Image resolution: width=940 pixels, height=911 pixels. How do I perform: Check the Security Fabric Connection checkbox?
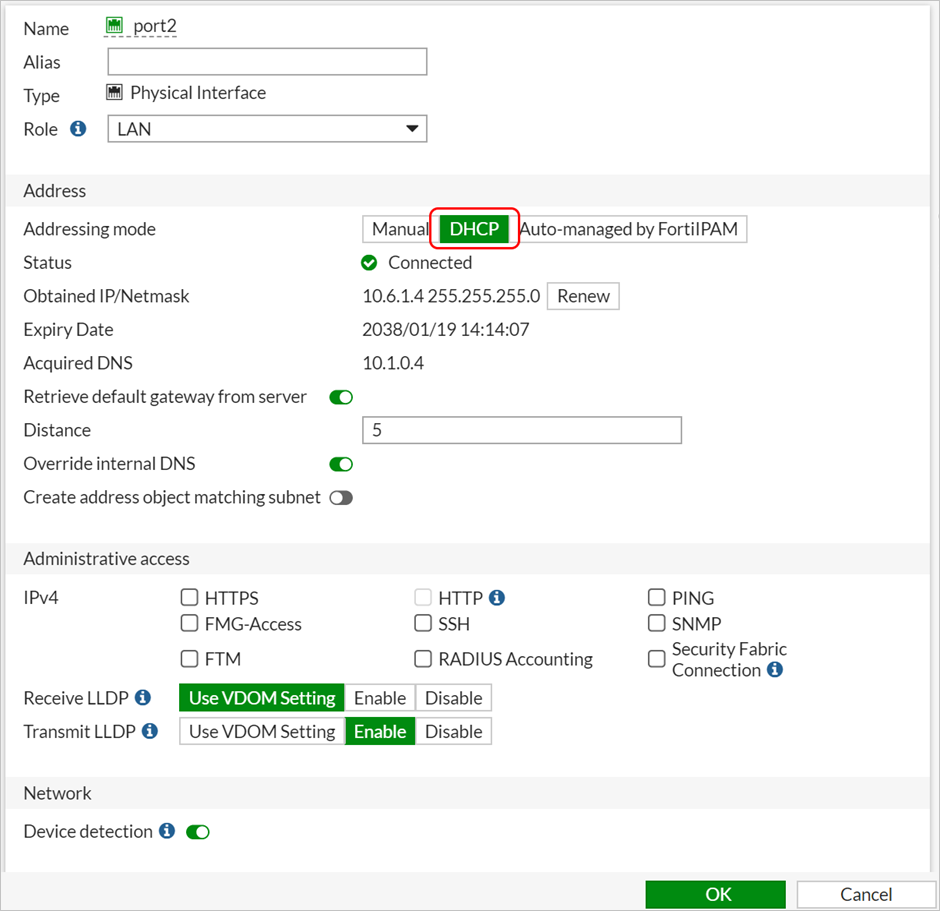click(x=656, y=659)
